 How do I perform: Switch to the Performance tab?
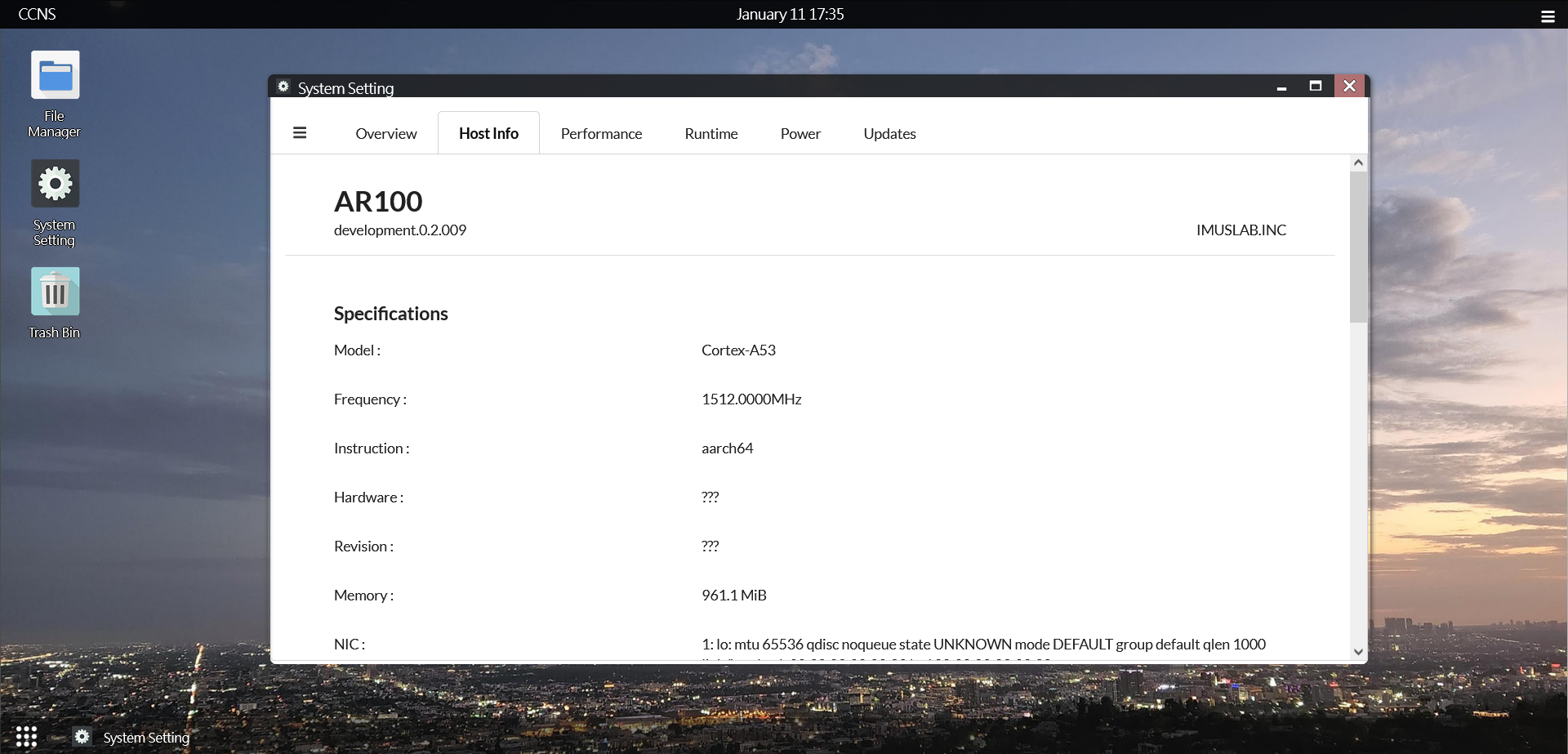point(601,133)
